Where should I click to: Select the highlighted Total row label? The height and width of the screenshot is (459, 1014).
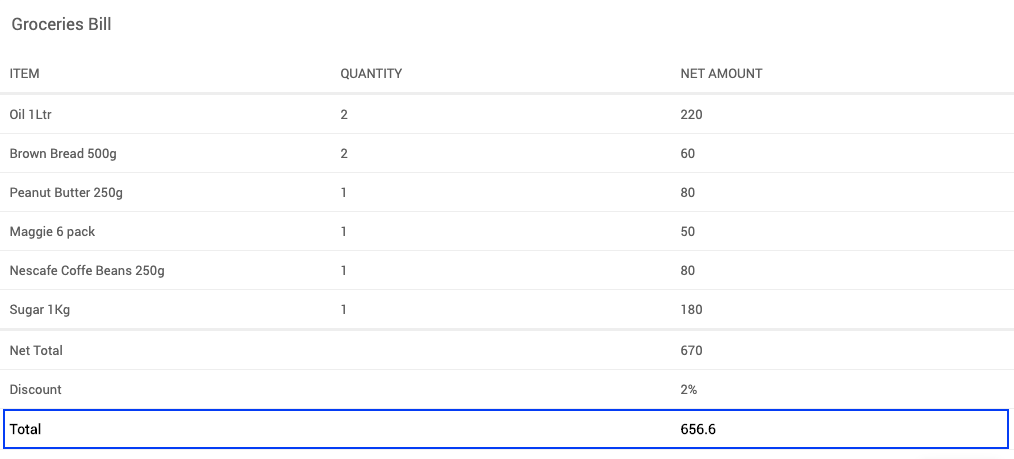(x=25, y=429)
